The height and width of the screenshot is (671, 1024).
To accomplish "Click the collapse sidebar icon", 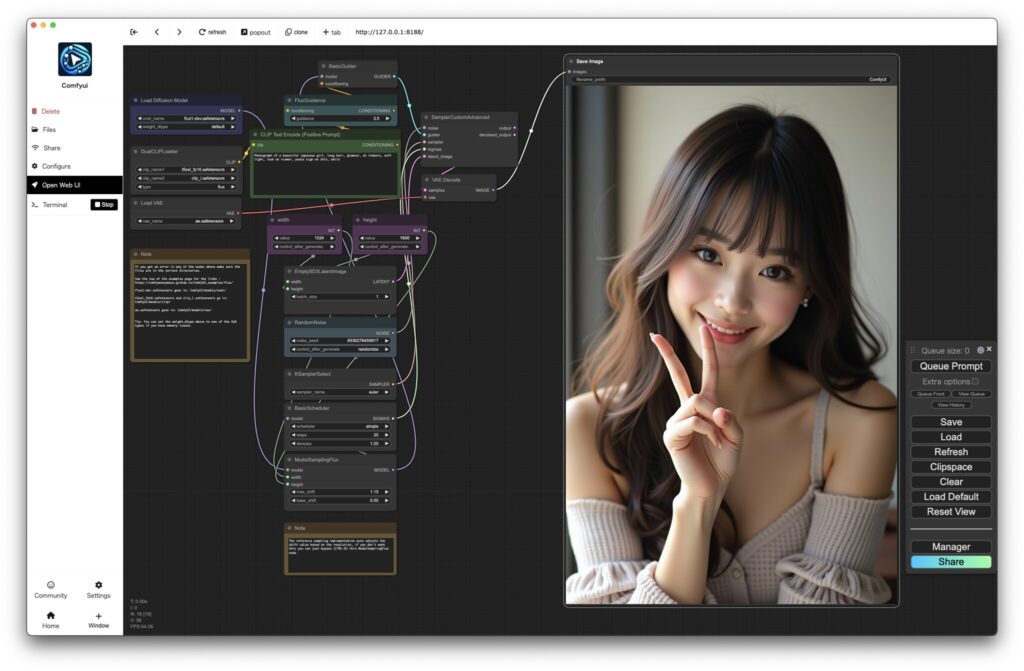I will coord(134,32).
